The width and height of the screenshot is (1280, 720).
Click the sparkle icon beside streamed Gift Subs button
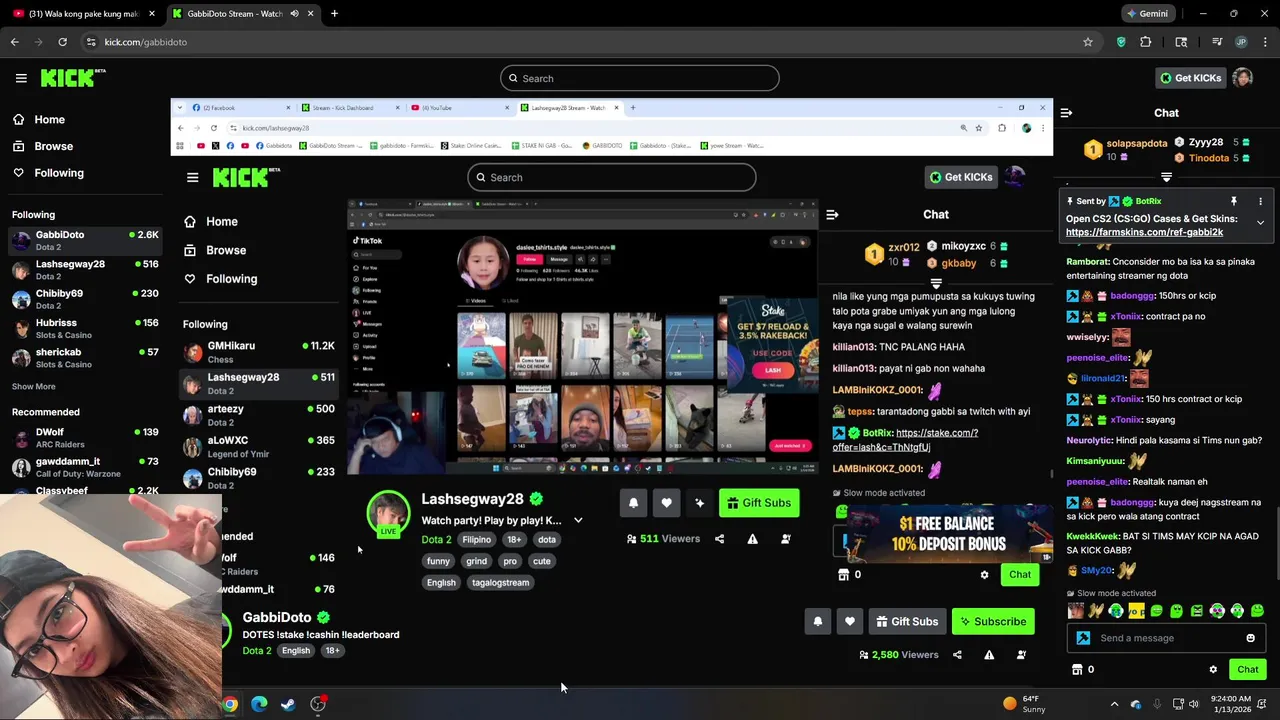[700, 503]
